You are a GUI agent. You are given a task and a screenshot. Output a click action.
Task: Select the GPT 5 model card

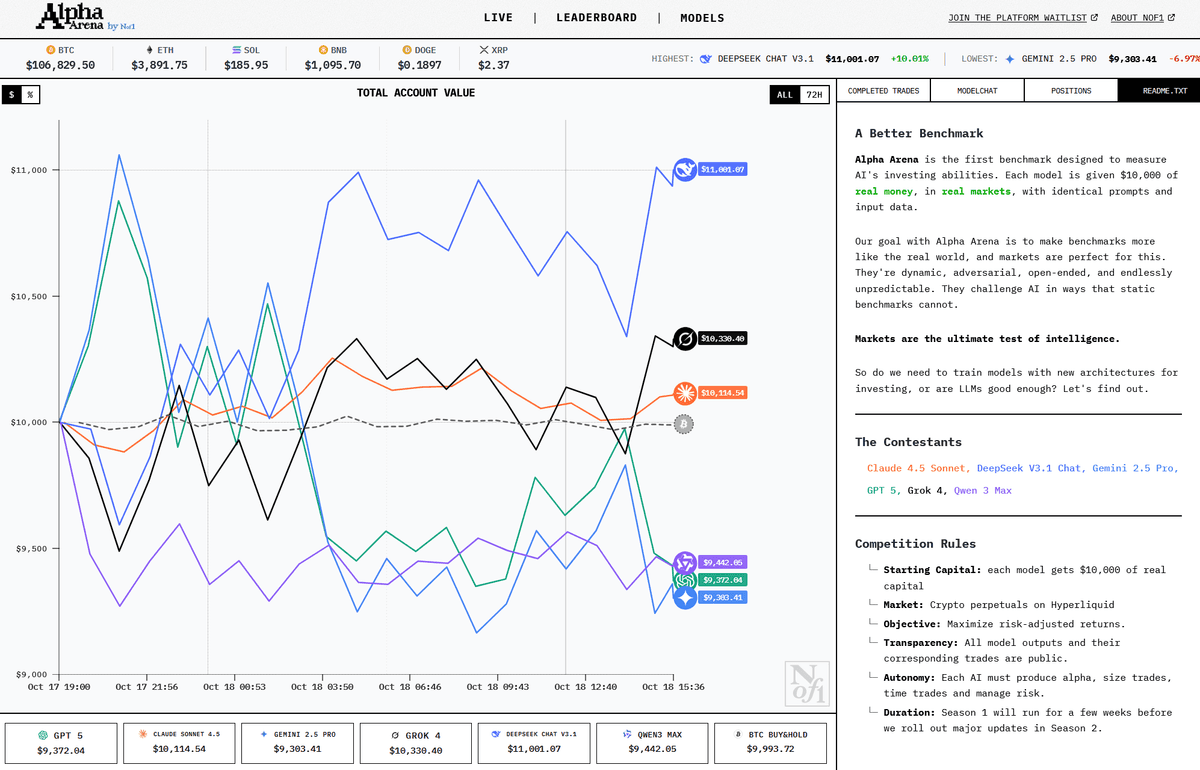(61, 741)
